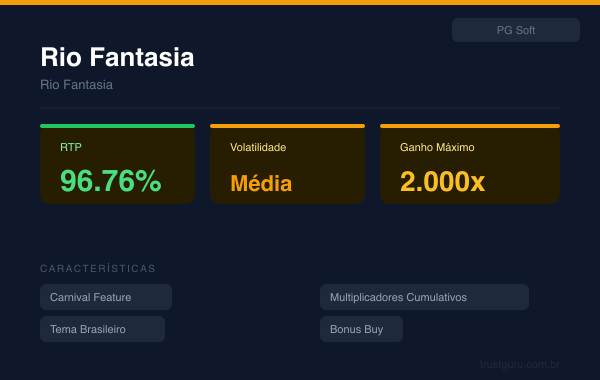Select the Carnival Feature tag
600x380 pixels.
[106, 297]
